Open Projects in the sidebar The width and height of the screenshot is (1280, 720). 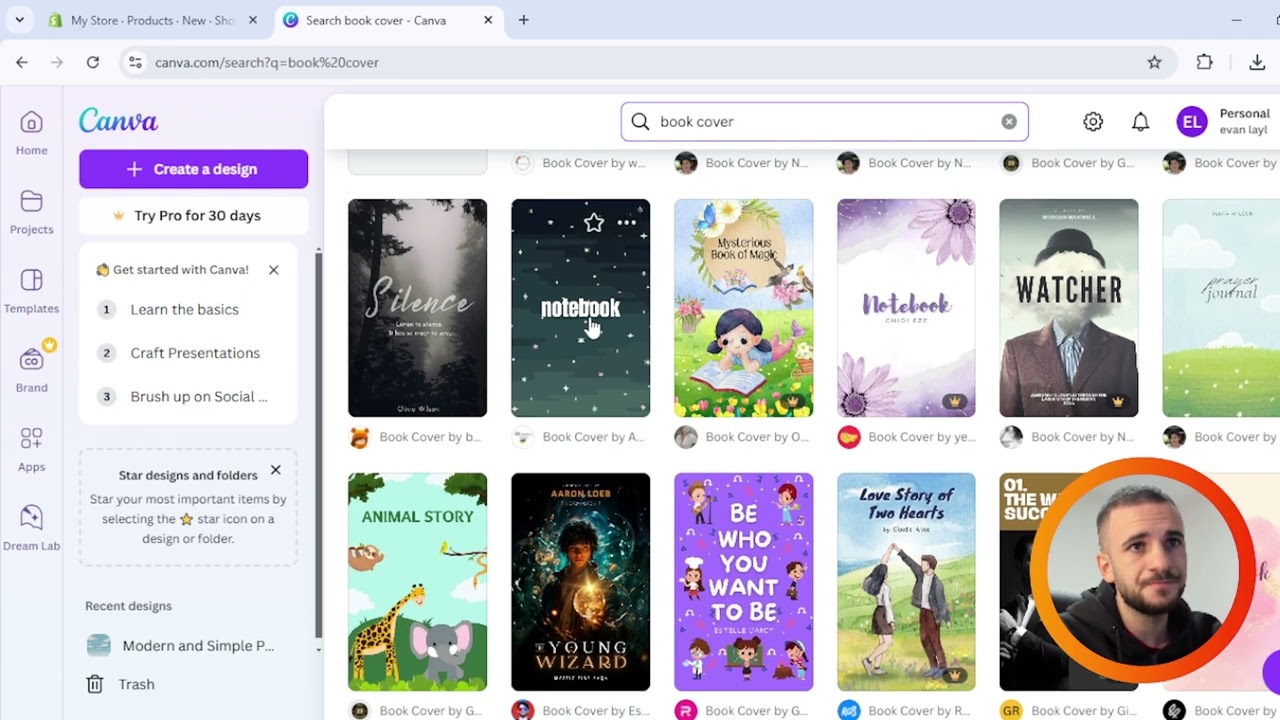click(x=31, y=212)
